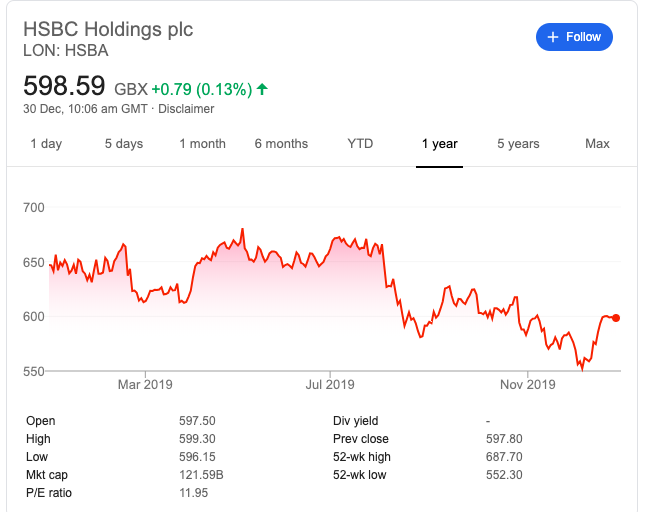Viewport: 649px width, 512px height.
Task: Switch to the 1 month range
Action: pos(202,144)
